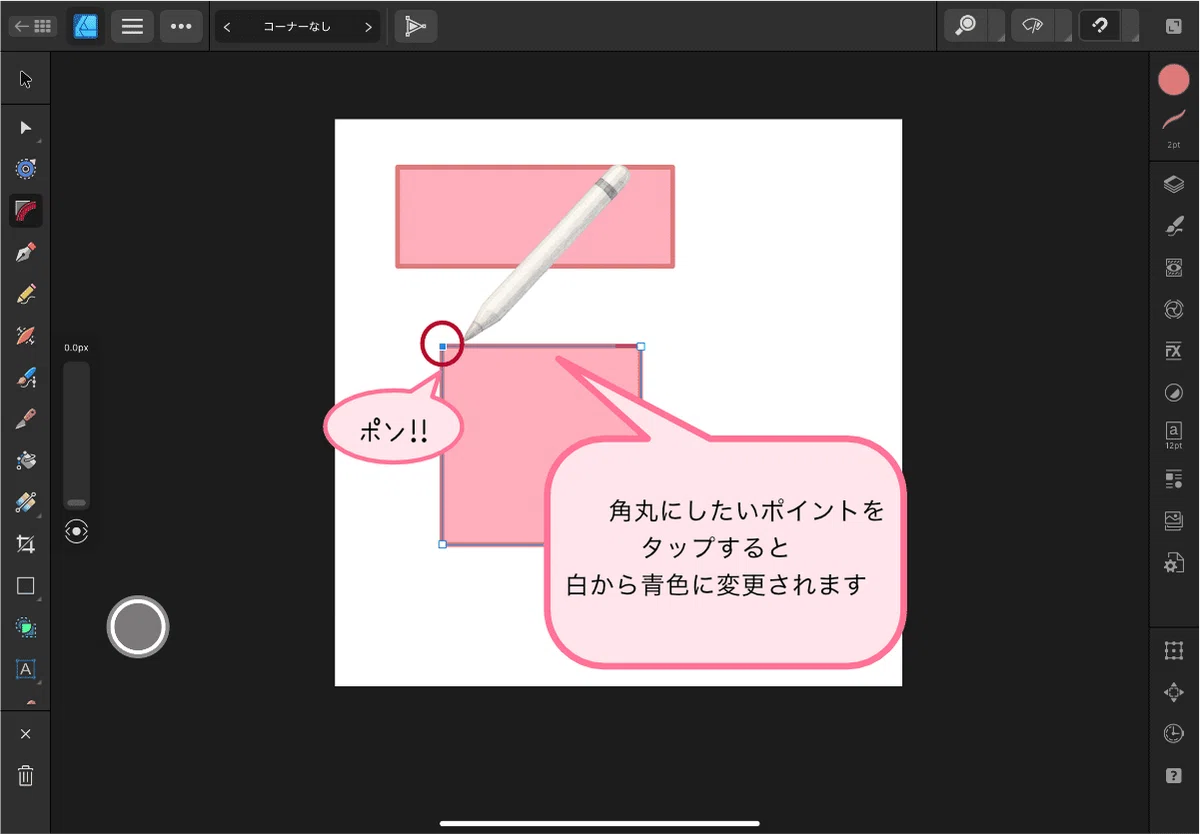
Task: Open the Stock images studio
Action: click(x=1174, y=521)
